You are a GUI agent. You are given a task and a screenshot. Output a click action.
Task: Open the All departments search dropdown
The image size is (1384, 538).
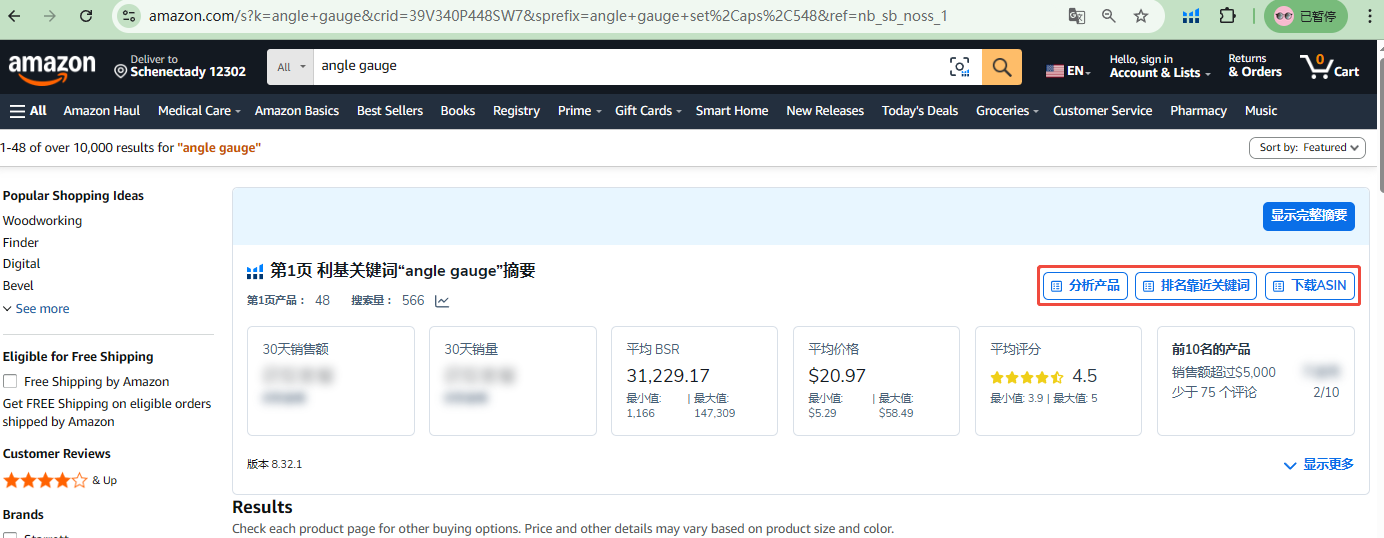point(290,67)
